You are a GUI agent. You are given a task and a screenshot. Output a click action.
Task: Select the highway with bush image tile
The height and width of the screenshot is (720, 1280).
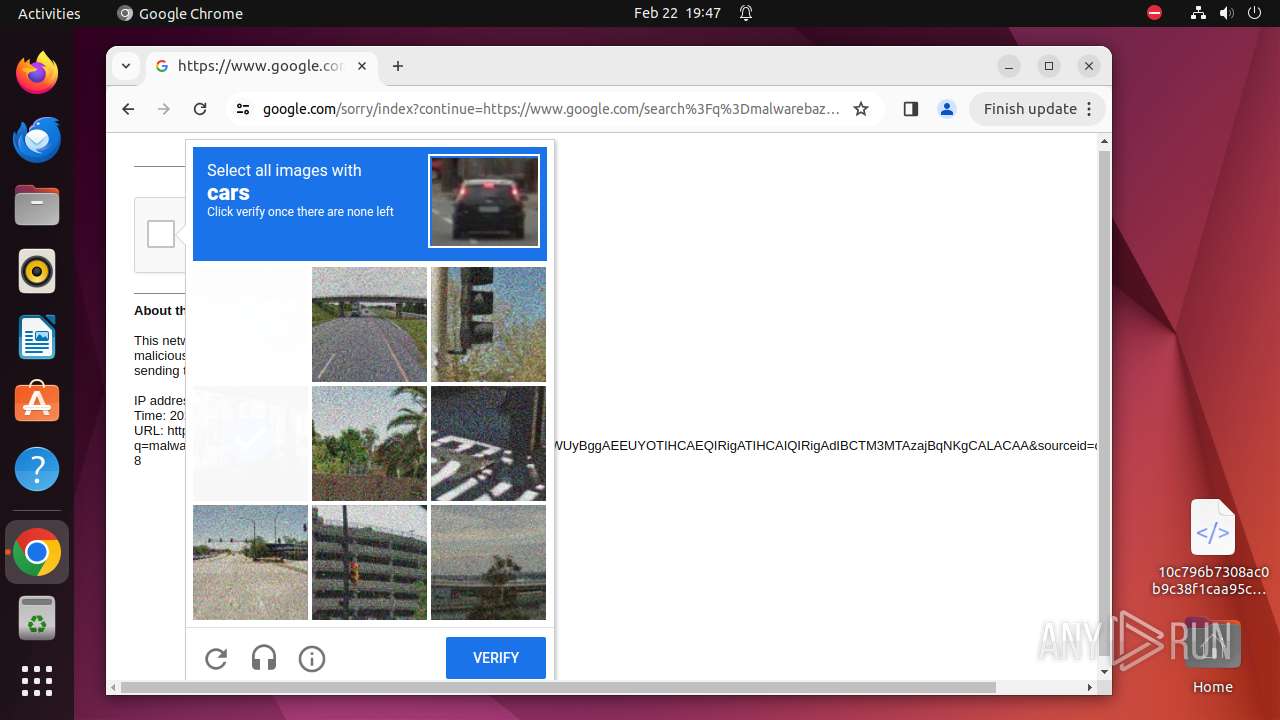pyautogui.click(x=488, y=562)
